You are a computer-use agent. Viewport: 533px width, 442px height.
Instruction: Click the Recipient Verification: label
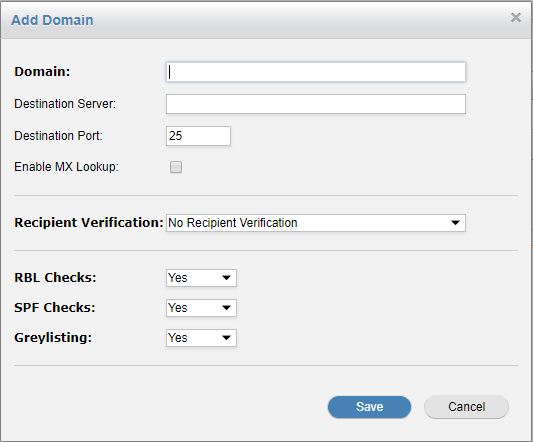[89, 222]
